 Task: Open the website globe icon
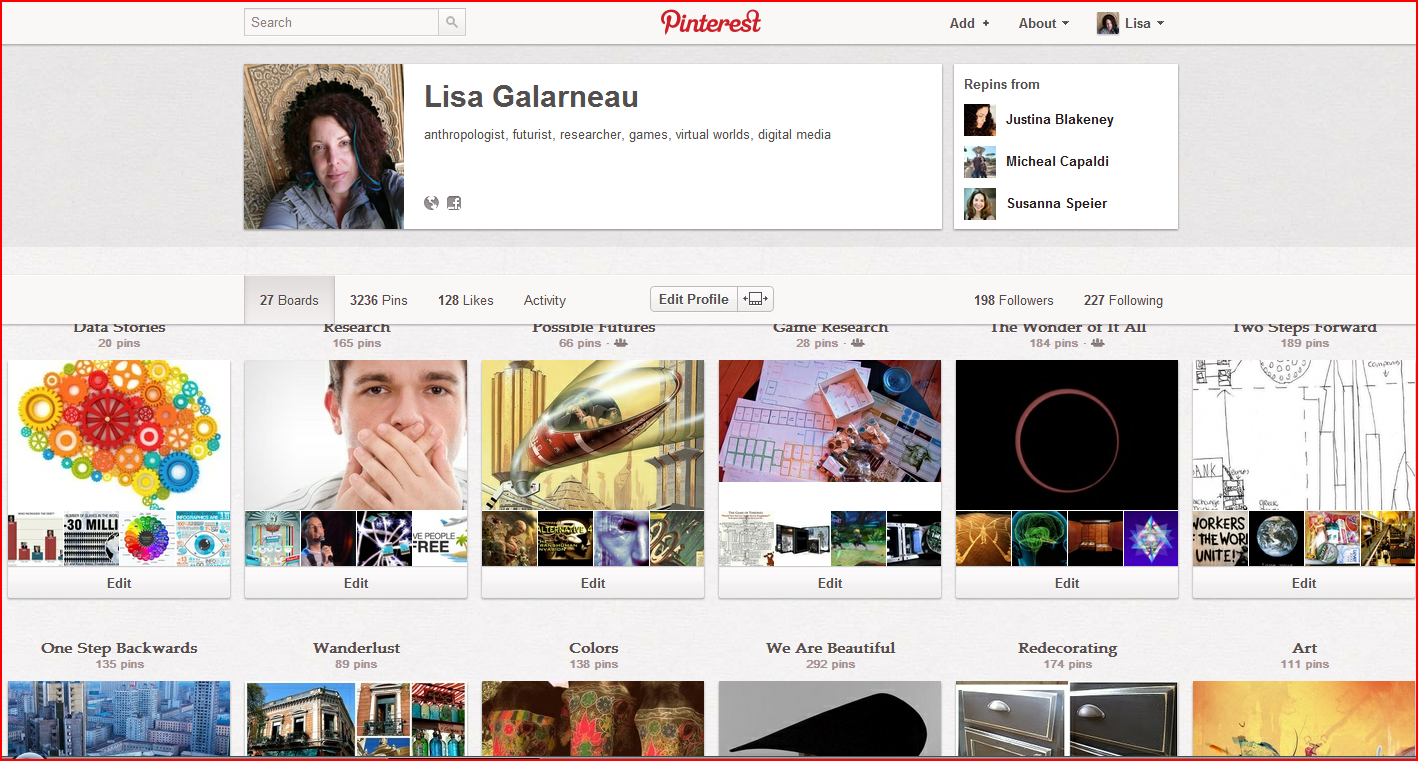(432, 203)
